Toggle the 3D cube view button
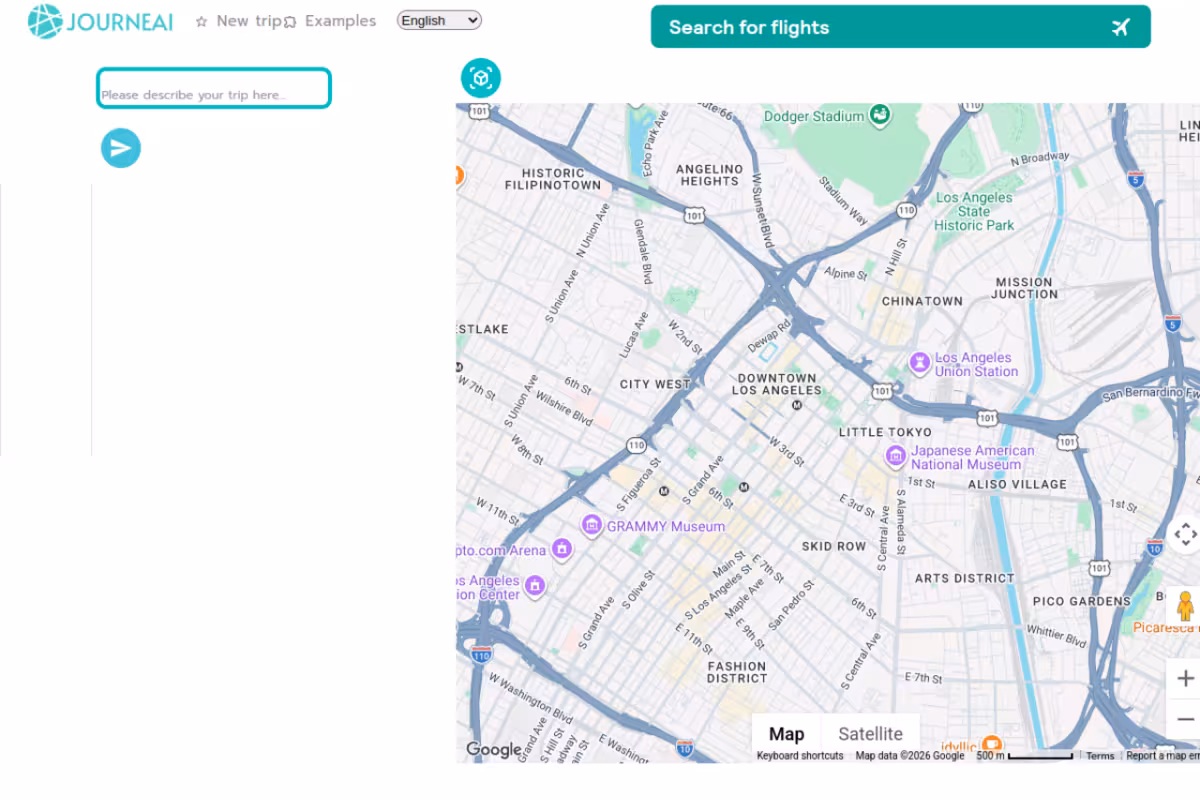Image resolution: width=1200 pixels, height=800 pixels. 480,78
